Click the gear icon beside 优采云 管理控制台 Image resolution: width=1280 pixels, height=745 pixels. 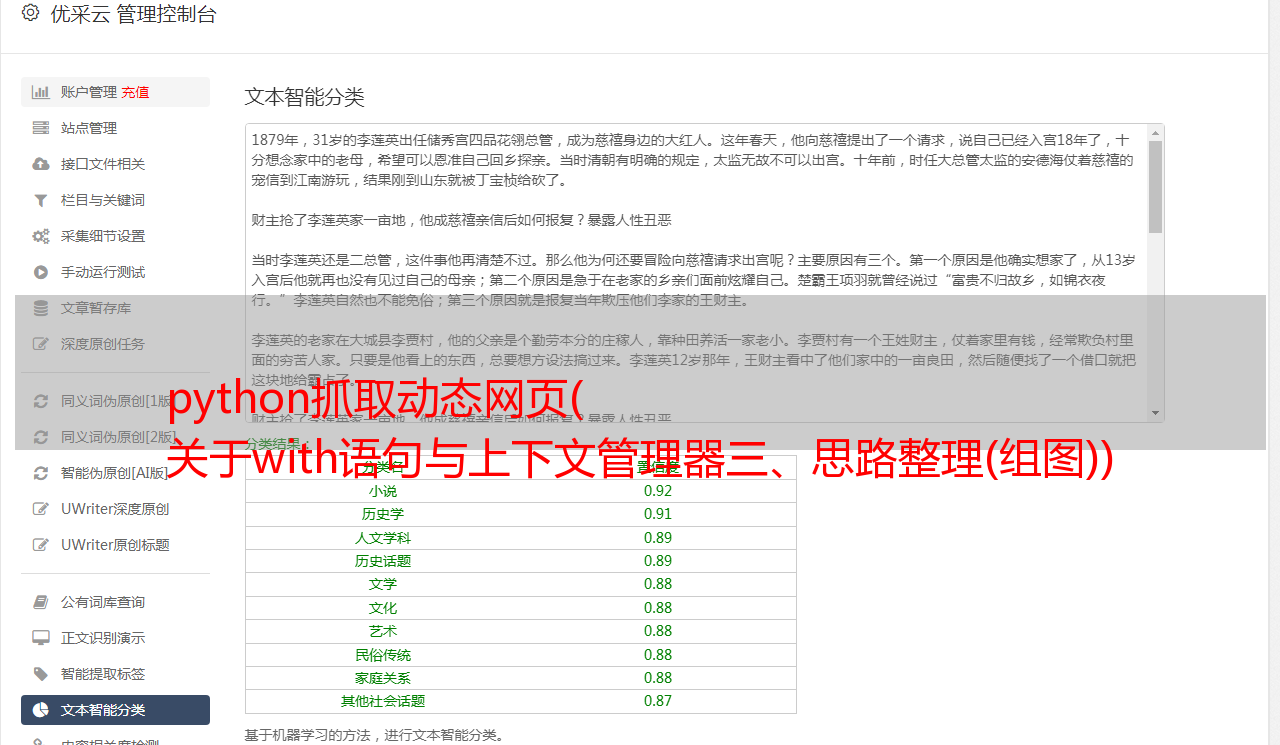[30, 13]
